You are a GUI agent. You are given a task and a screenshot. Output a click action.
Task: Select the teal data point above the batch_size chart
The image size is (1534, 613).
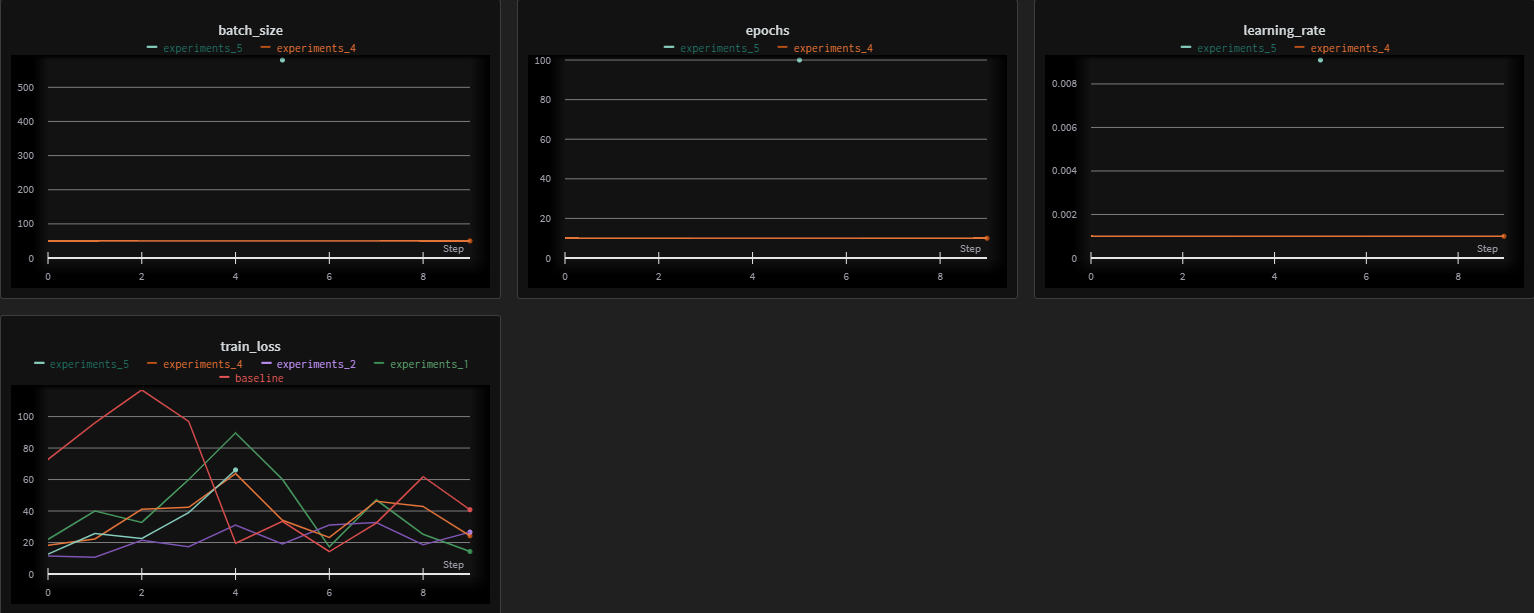pyautogui.click(x=281, y=60)
